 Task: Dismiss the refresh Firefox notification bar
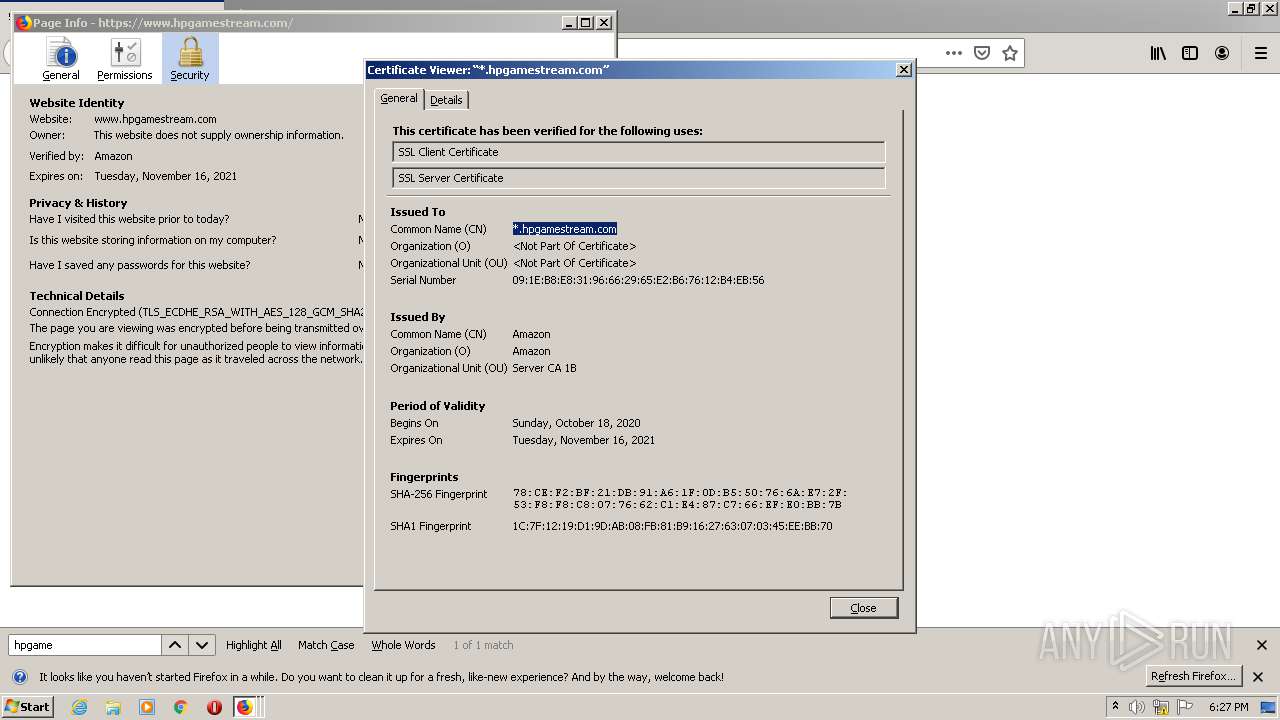click(1258, 677)
